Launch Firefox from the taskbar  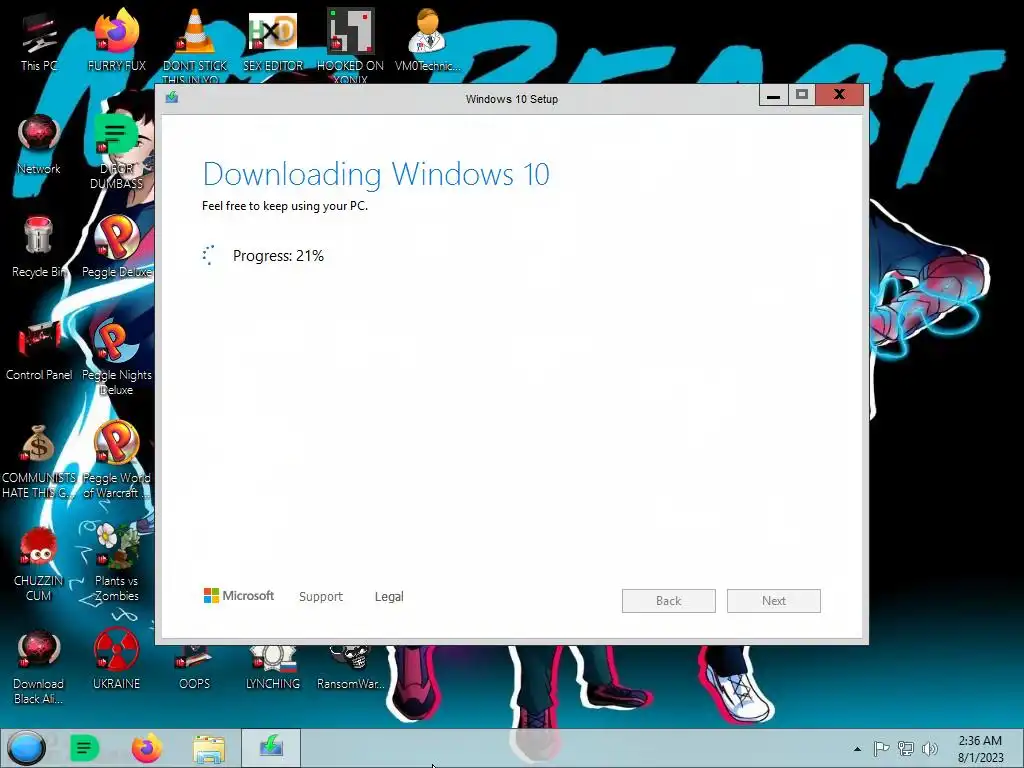[147, 748]
